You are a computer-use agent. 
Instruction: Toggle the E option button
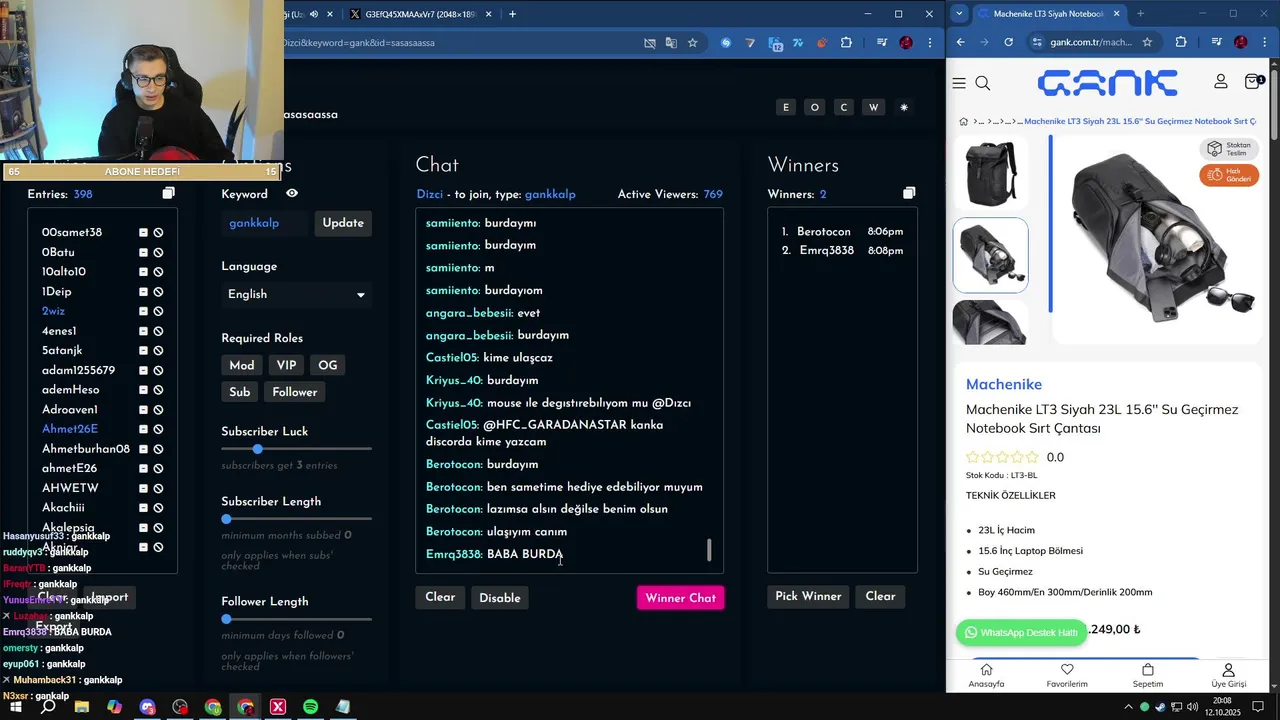[x=786, y=107]
